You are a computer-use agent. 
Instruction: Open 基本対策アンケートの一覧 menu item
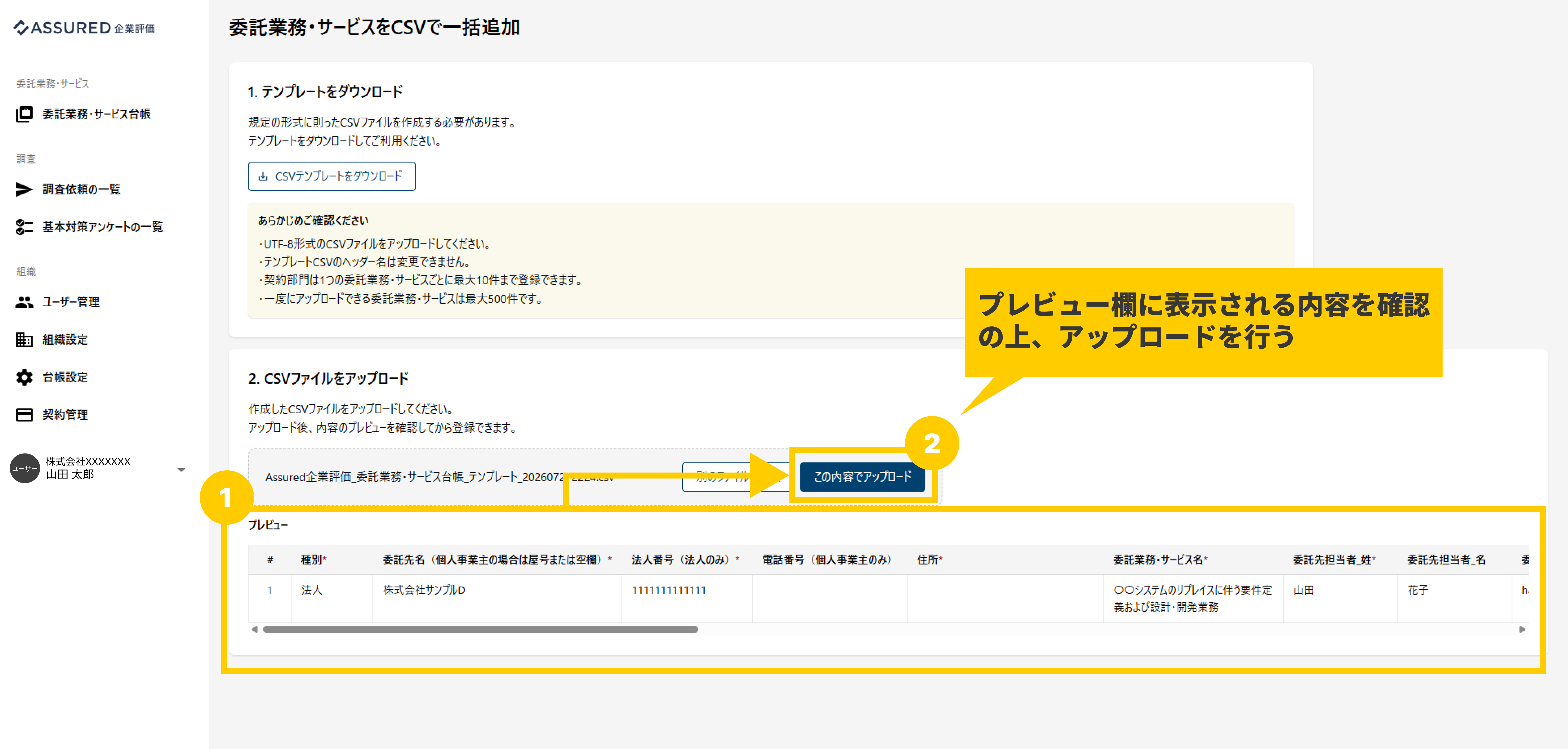(x=103, y=227)
